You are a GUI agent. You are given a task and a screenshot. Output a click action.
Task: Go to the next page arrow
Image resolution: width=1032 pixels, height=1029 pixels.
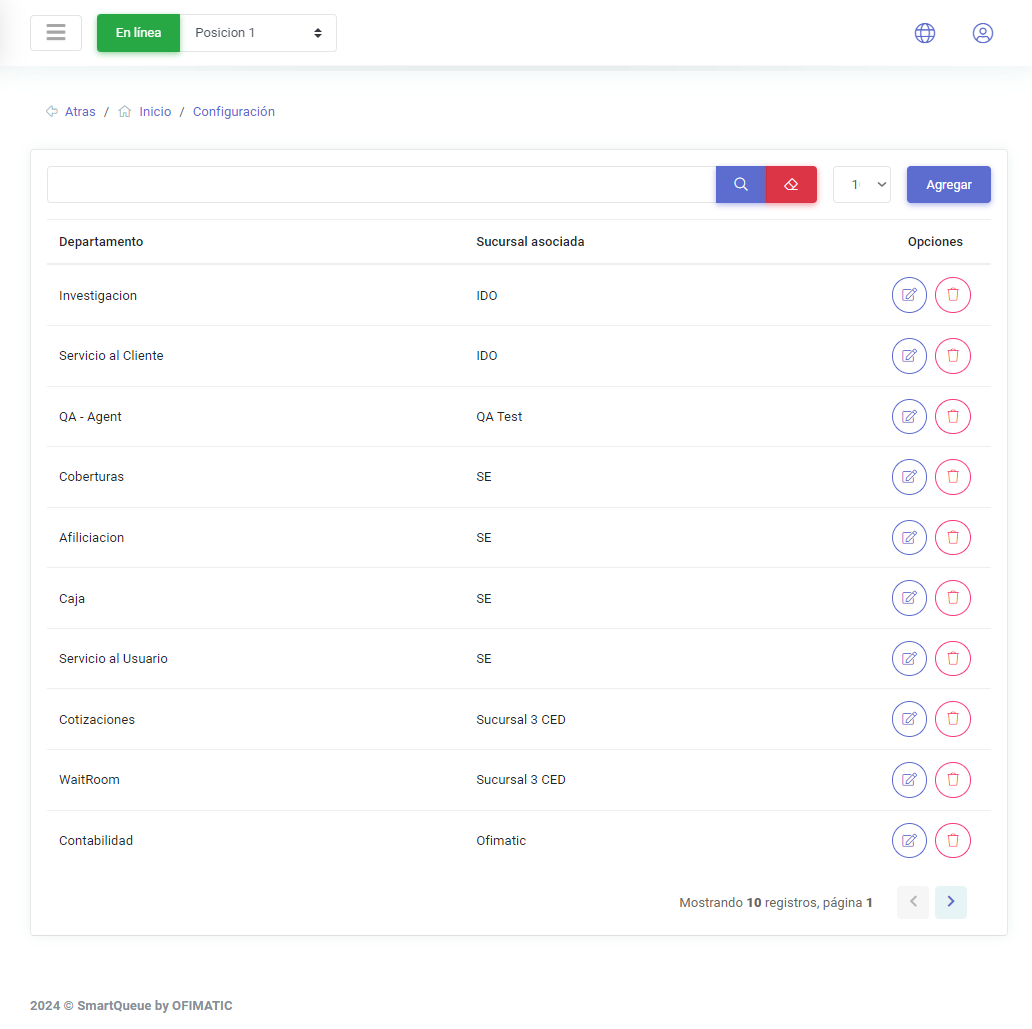[950, 902]
